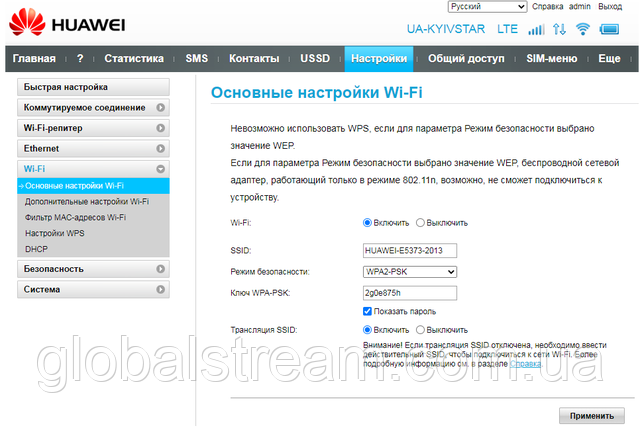Viewport: 640px width, 428px height.
Task: Uncheck the Показать пароль checkbox
Action: [368, 311]
